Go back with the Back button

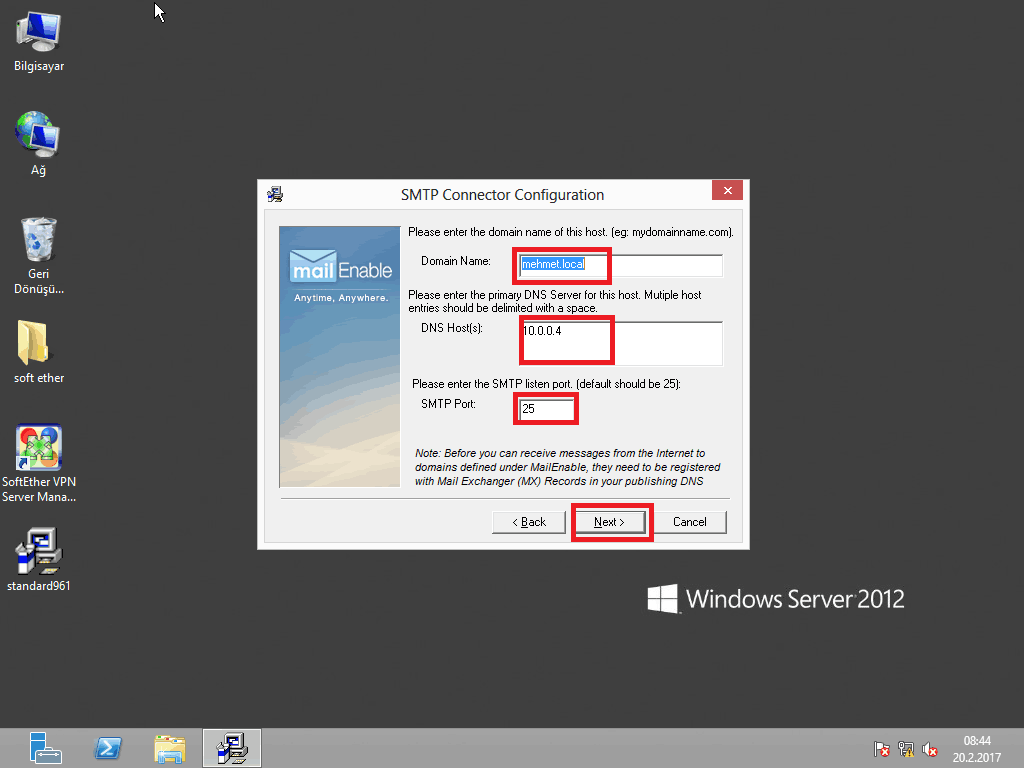(529, 522)
